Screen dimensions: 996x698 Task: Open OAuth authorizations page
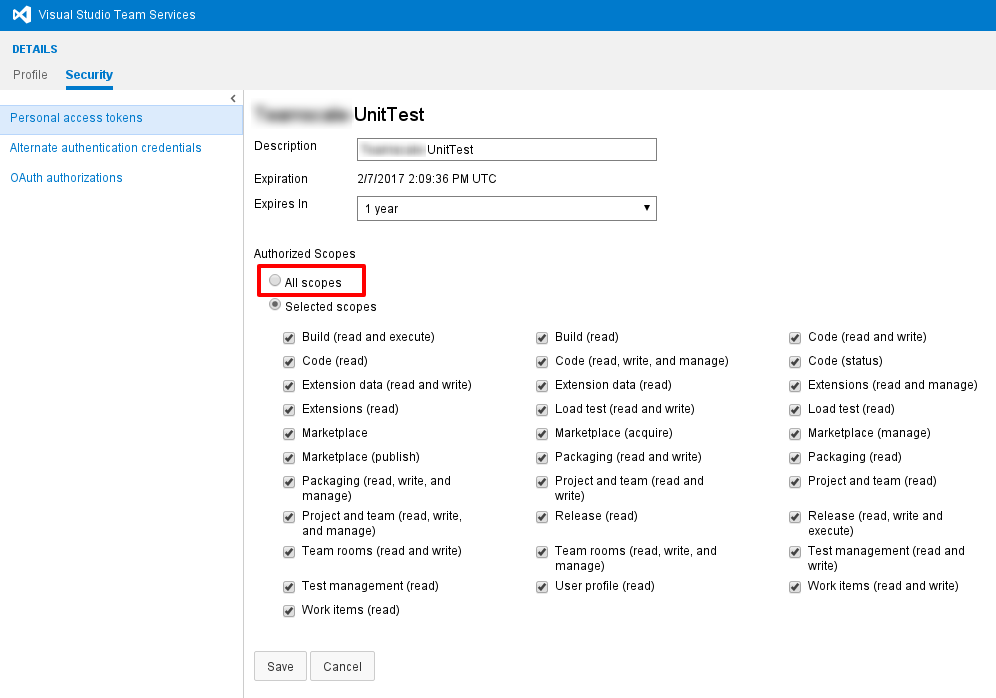(66, 178)
